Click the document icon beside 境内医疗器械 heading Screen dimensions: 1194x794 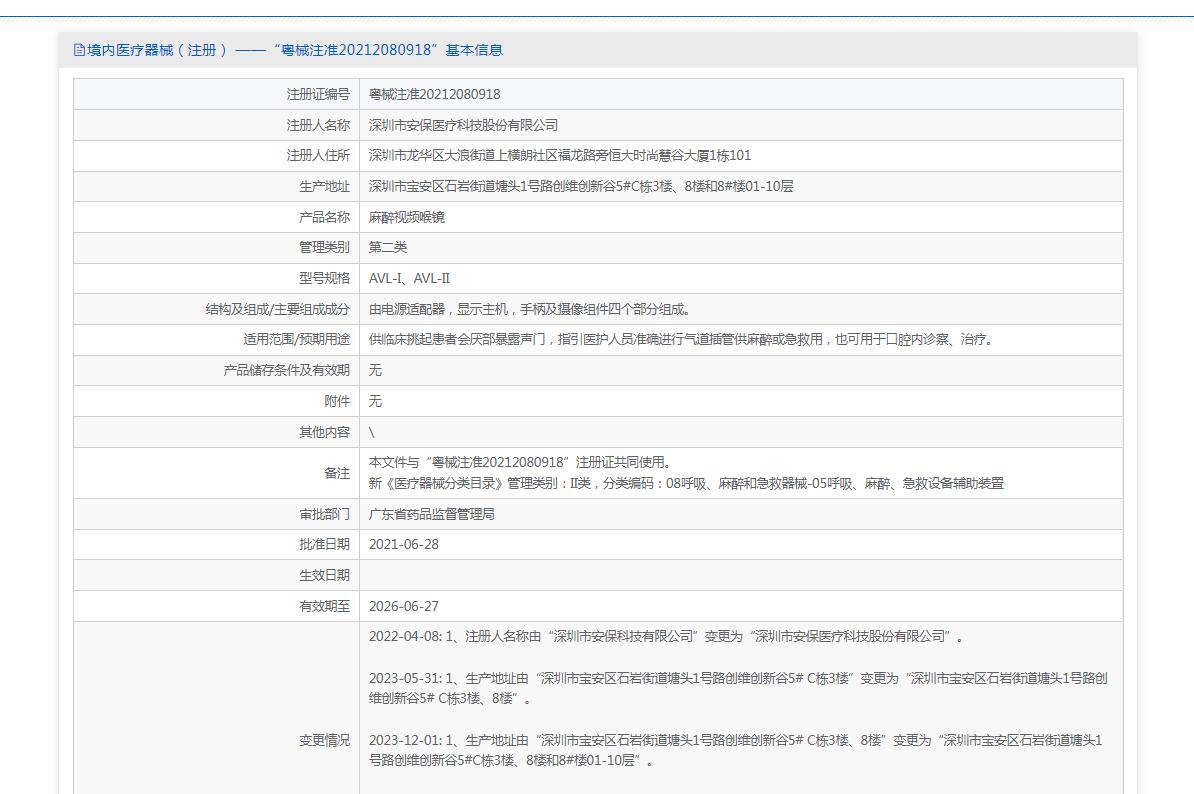79,50
